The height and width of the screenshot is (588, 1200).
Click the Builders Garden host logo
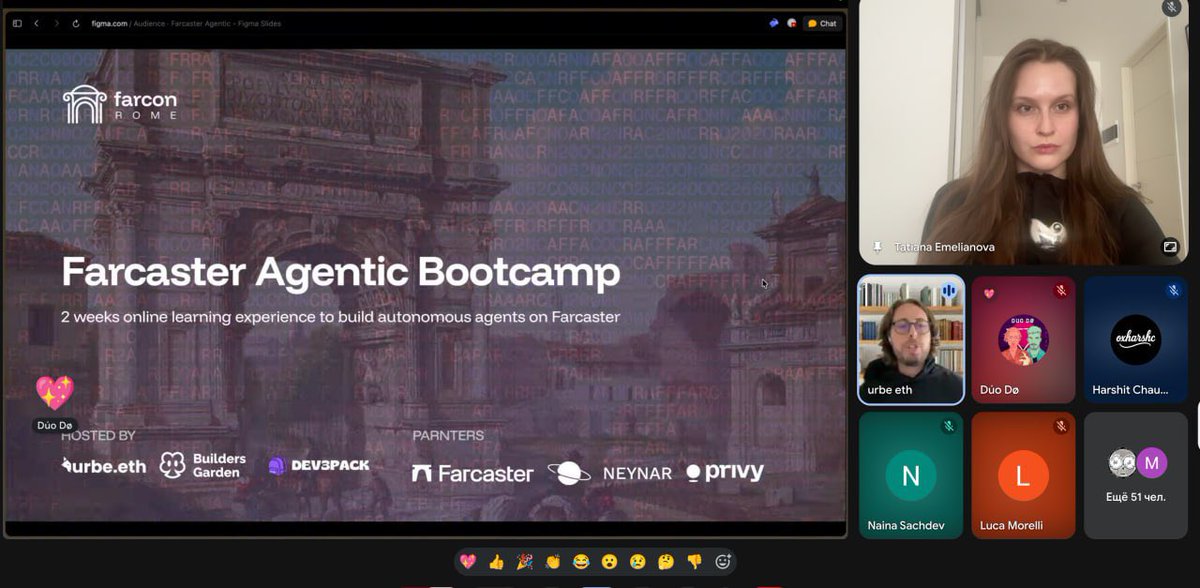coord(203,465)
